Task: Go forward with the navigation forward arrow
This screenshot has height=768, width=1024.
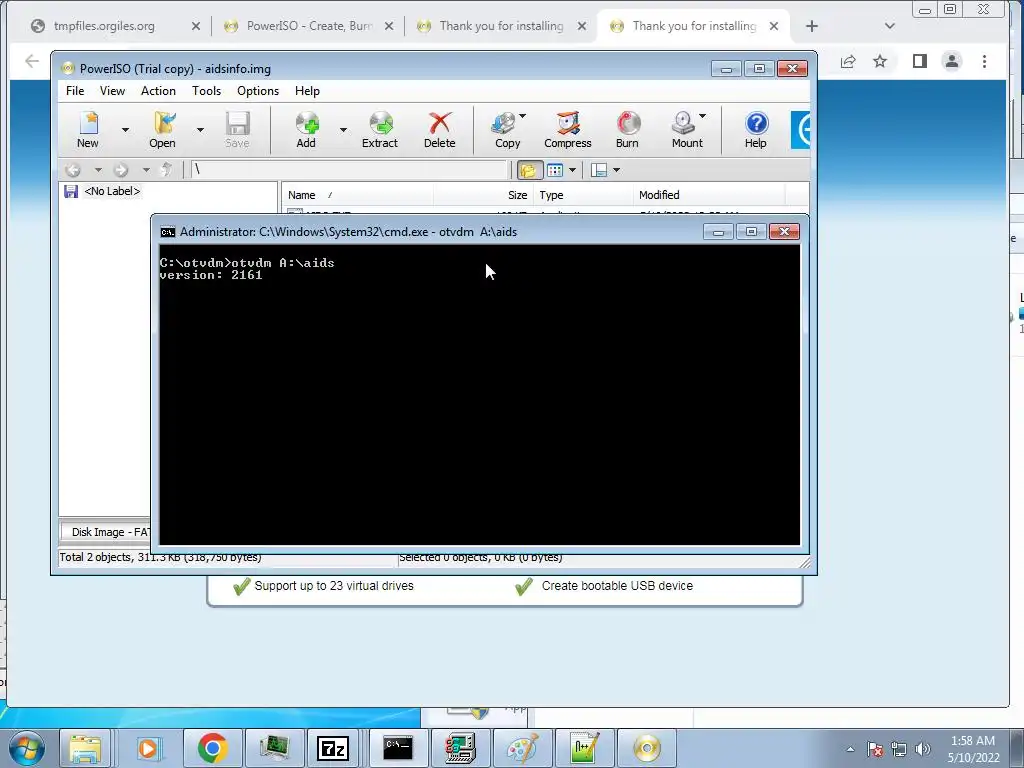Action: 120,170
